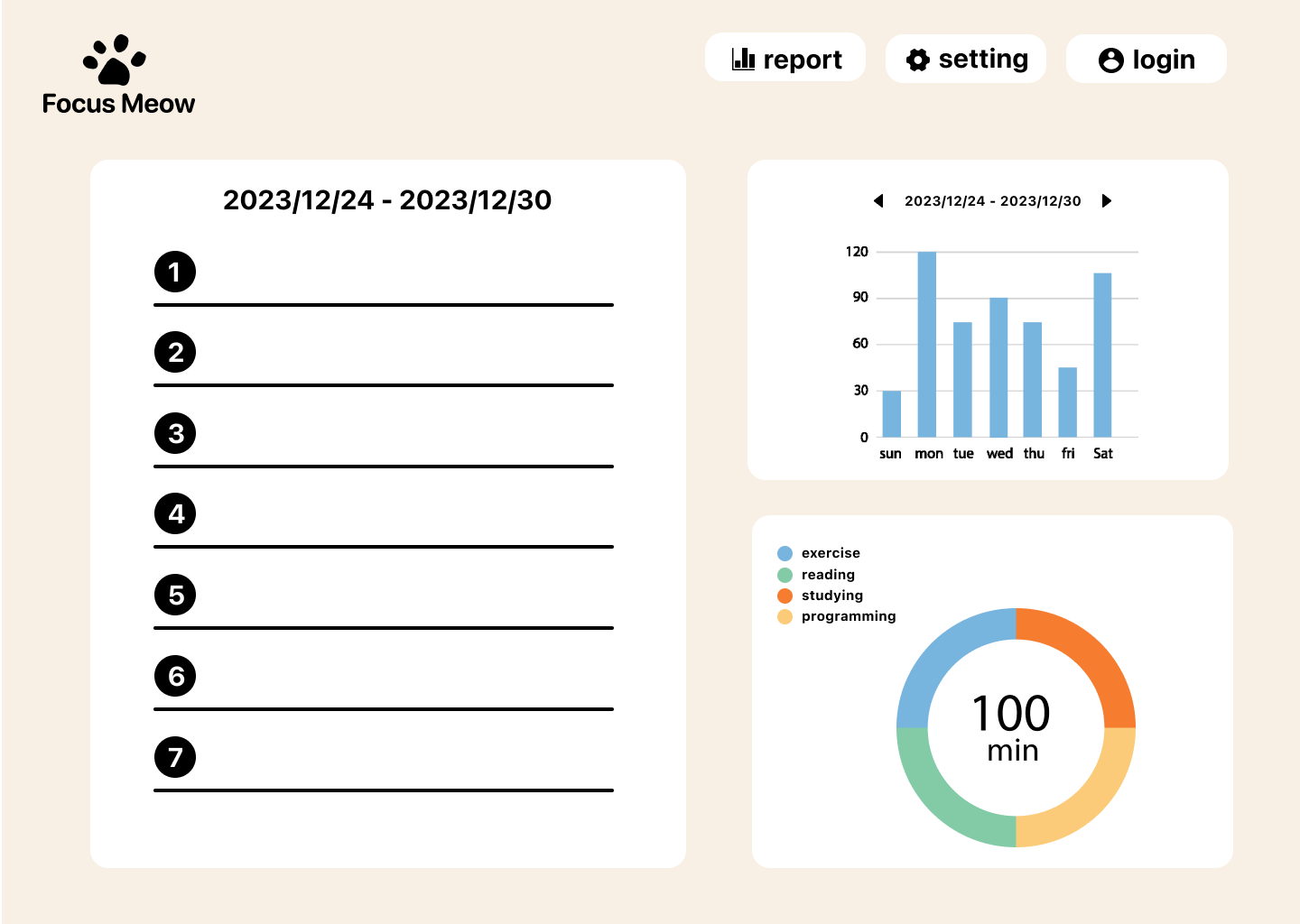Select numbered circle 1 in list

[175, 272]
